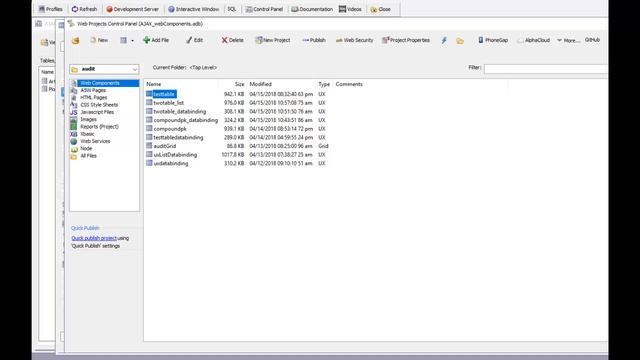Select Node category
Viewport: 640px width, 360px height.
tap(86, 149)
